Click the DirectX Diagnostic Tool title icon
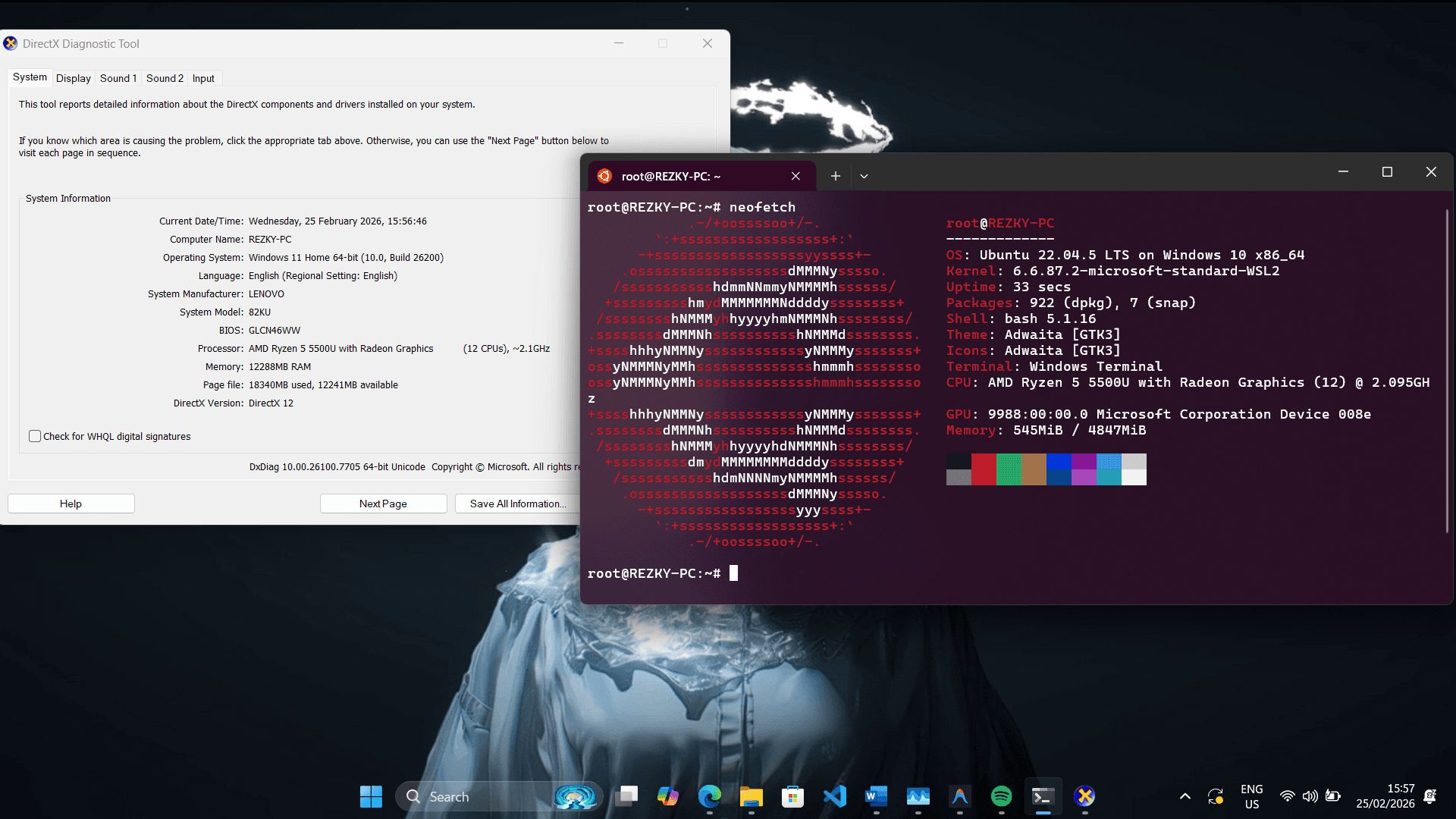This screenshot has width=1456, height=819. tap(11, 43)
